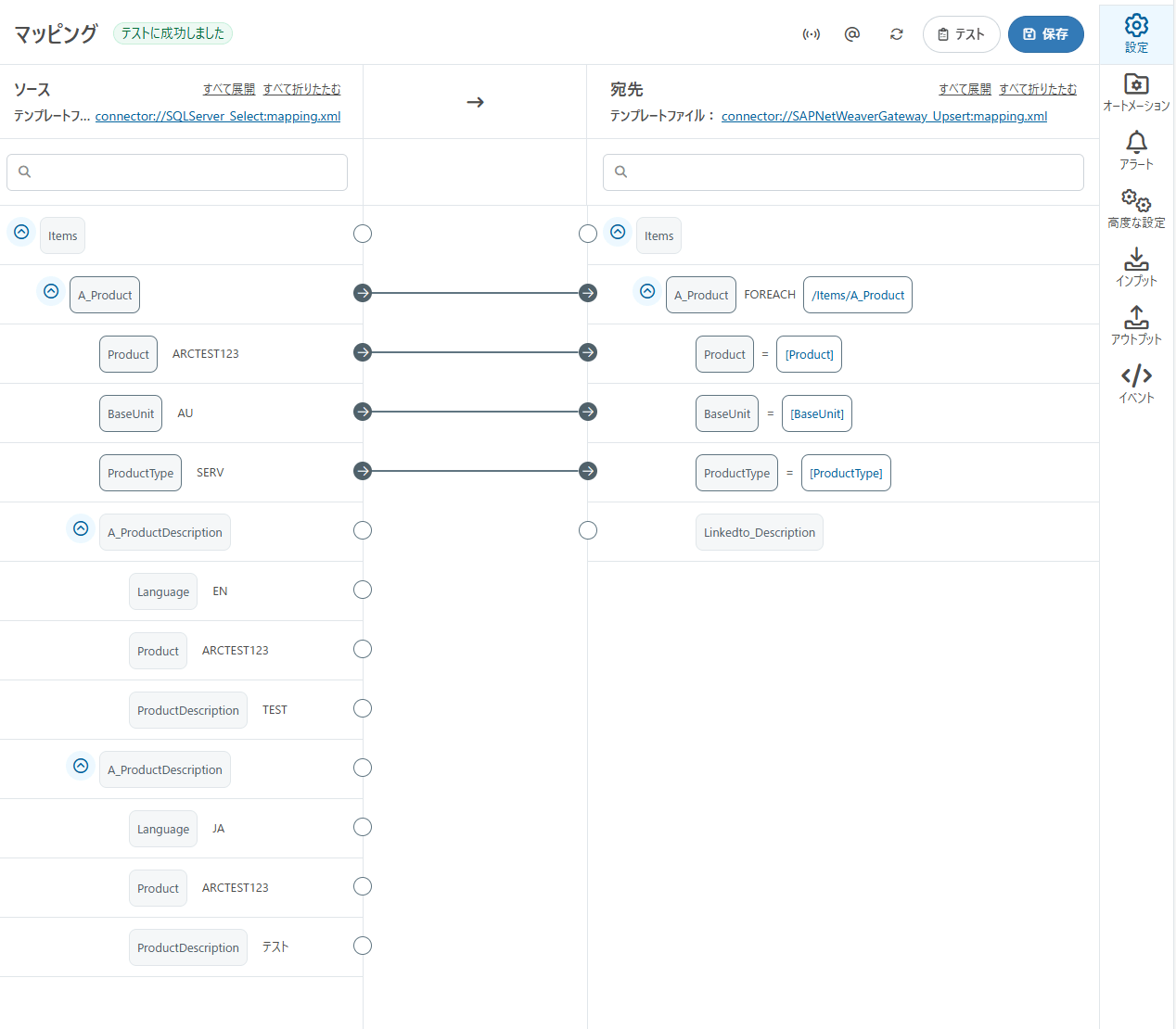This screenshot has width=1176, height=1029.
Task: Click connector circle for ProductDescription テスト row
Action: coord(363,946)
